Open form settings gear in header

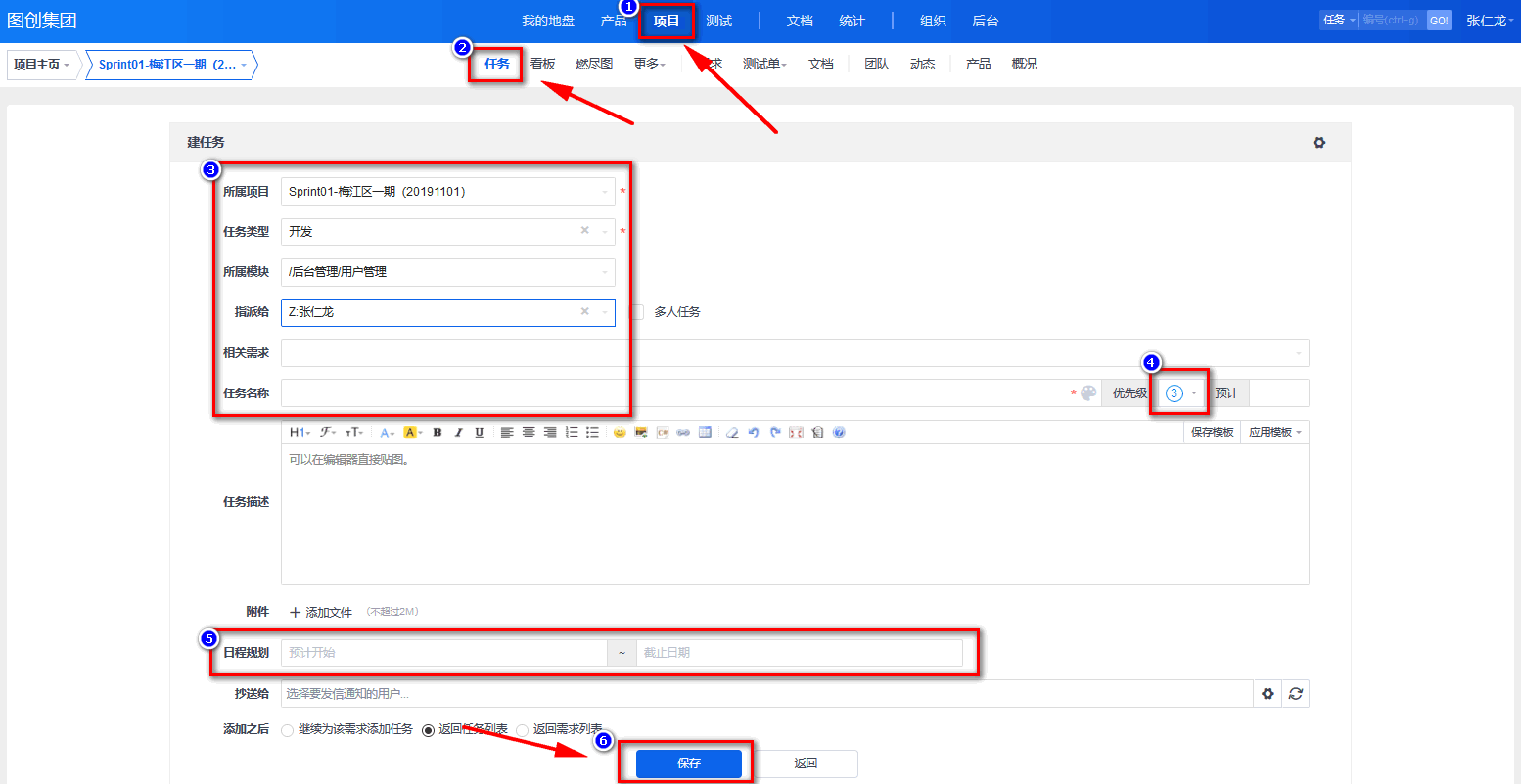1319,142
